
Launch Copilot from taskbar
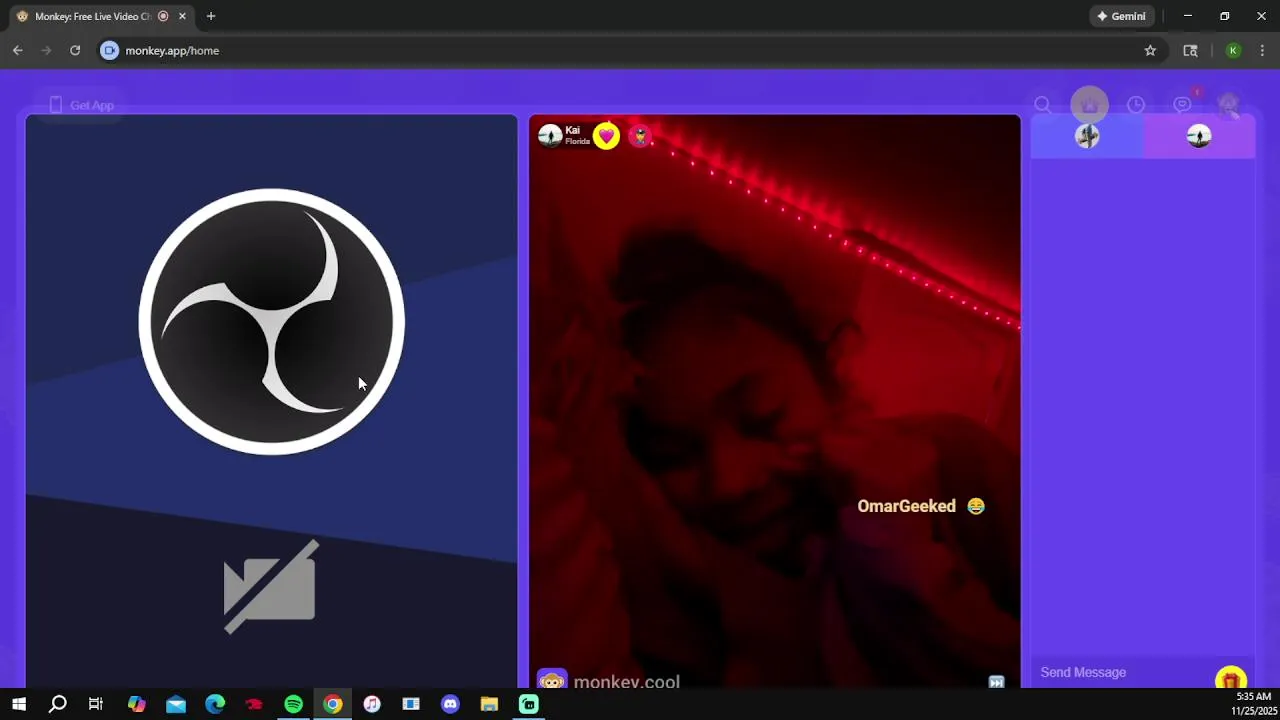point(137,704)
